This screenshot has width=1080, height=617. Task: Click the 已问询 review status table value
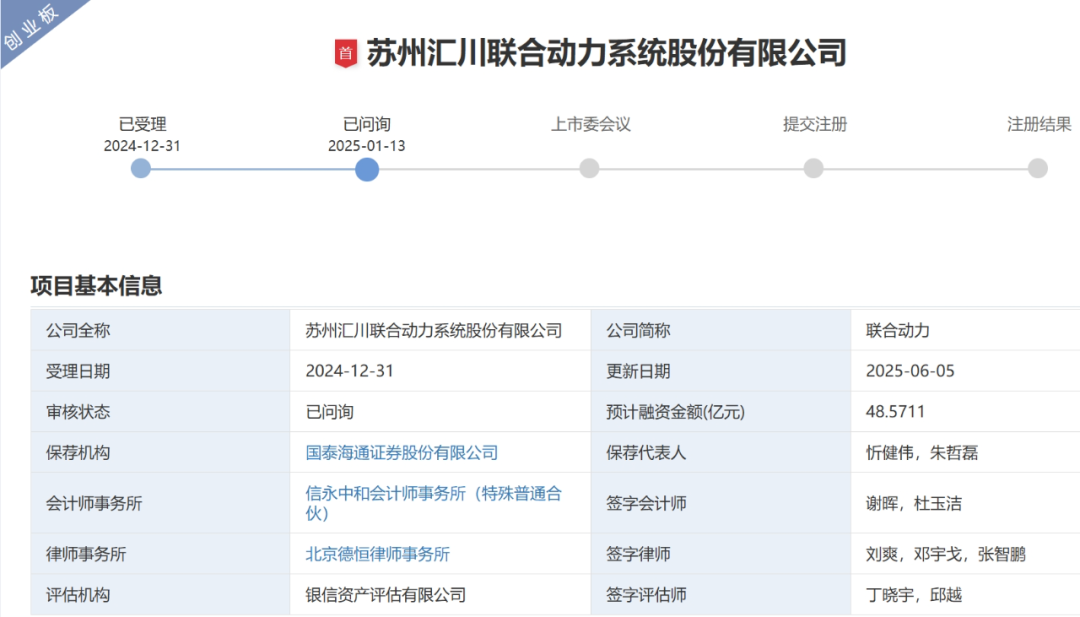(x=329, y=412)
